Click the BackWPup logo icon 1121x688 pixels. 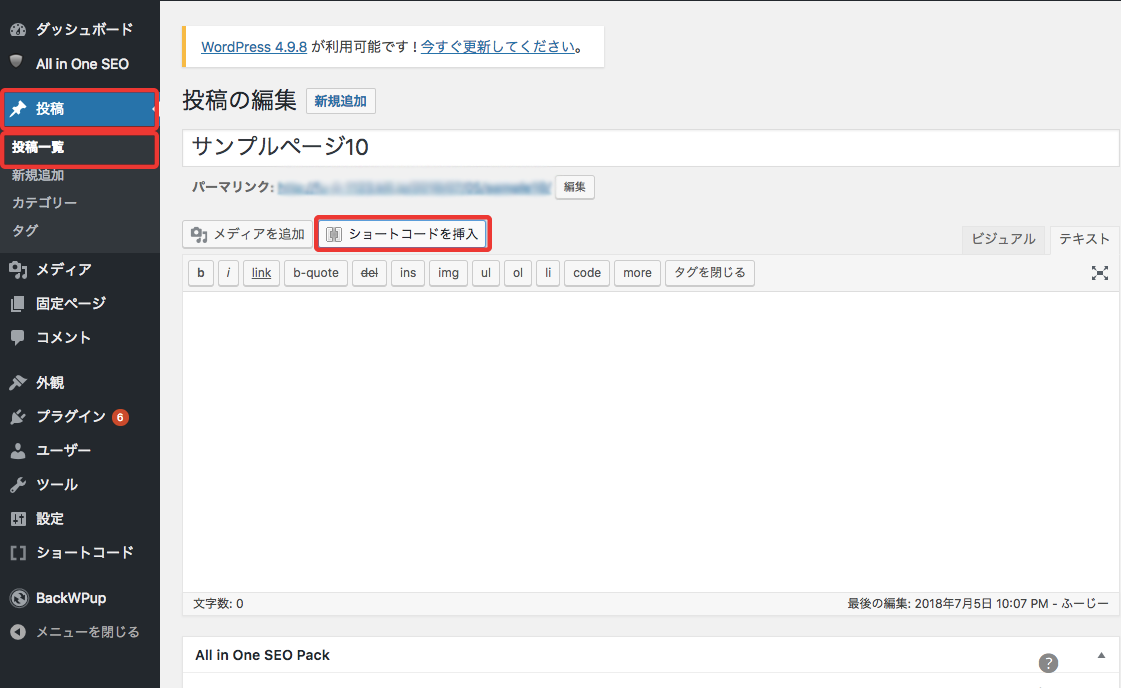coord(18,598)
